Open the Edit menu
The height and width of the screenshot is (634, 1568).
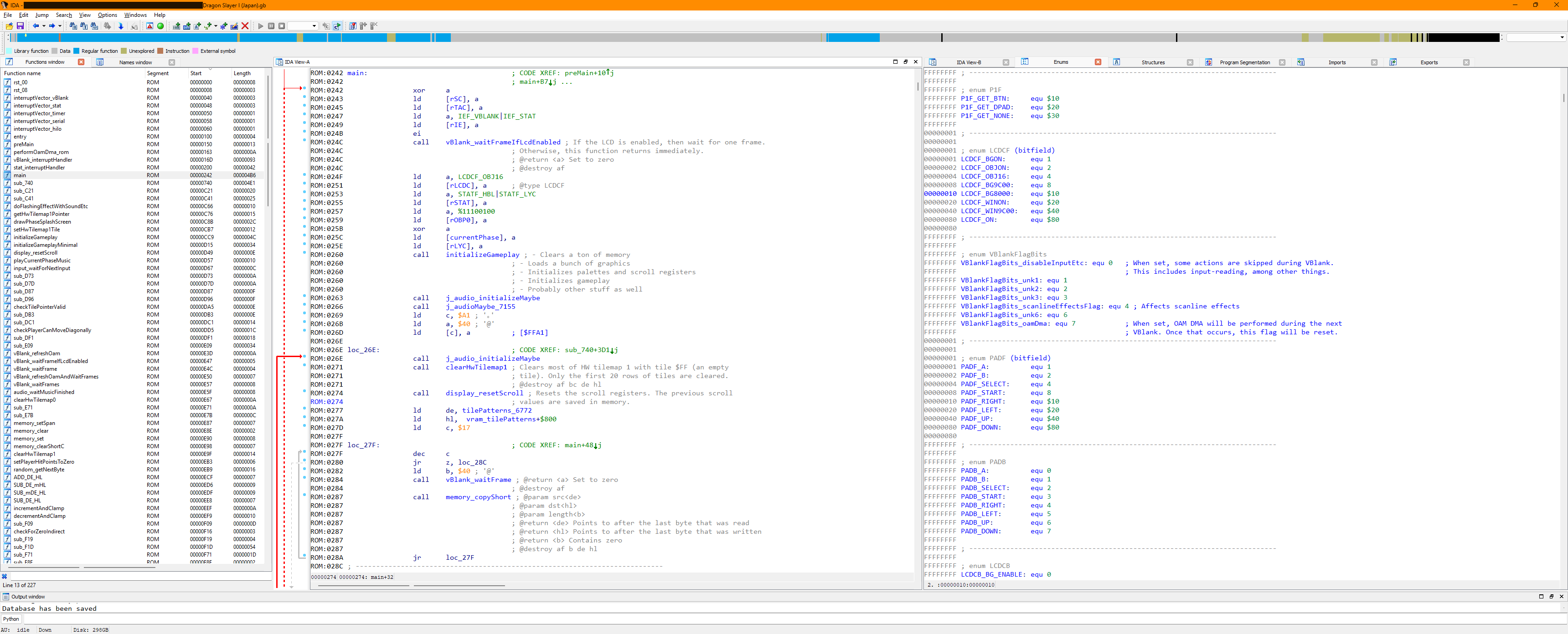[x=24, y=15]
